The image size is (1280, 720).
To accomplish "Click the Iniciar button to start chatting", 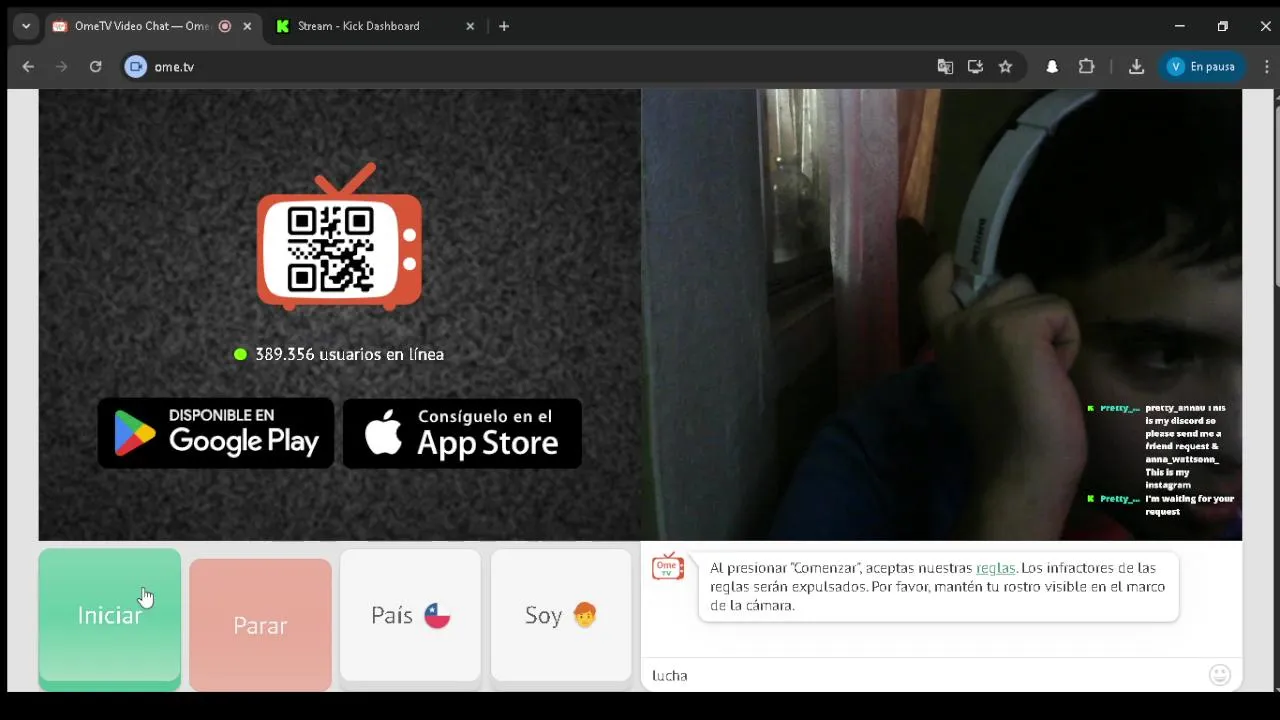I will pos(110,617).
